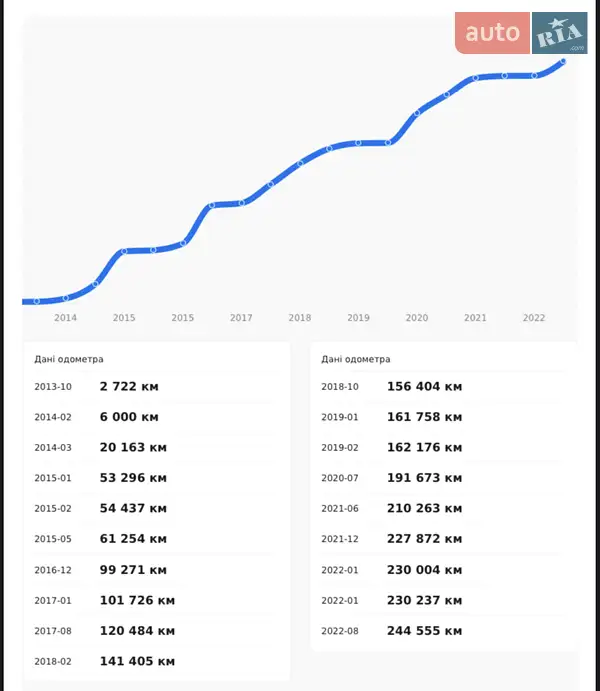Image resolution: width=600 pixels, height=691 pixels.
Task: Click the 2018 axis year label
Action: click(x=300, y=318)
